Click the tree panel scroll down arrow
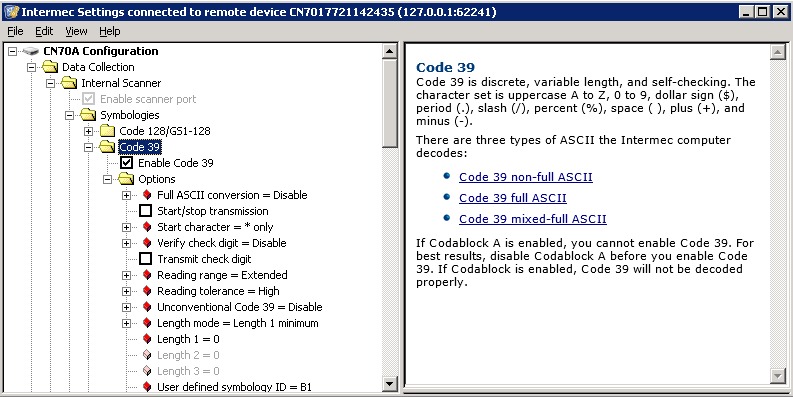This screenshot has width=793, height=397. [390, 384]
